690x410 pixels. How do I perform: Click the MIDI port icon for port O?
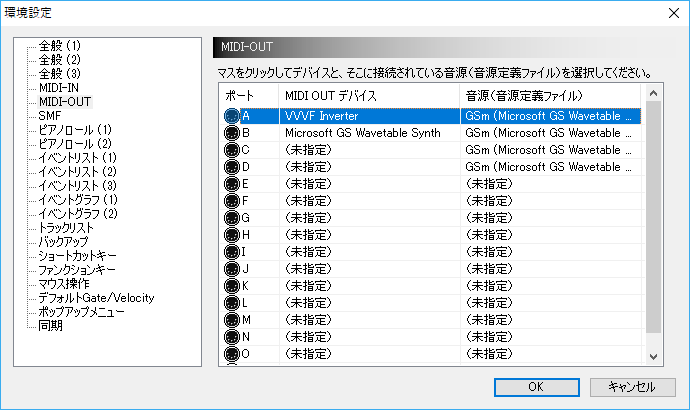click(231, 354)
